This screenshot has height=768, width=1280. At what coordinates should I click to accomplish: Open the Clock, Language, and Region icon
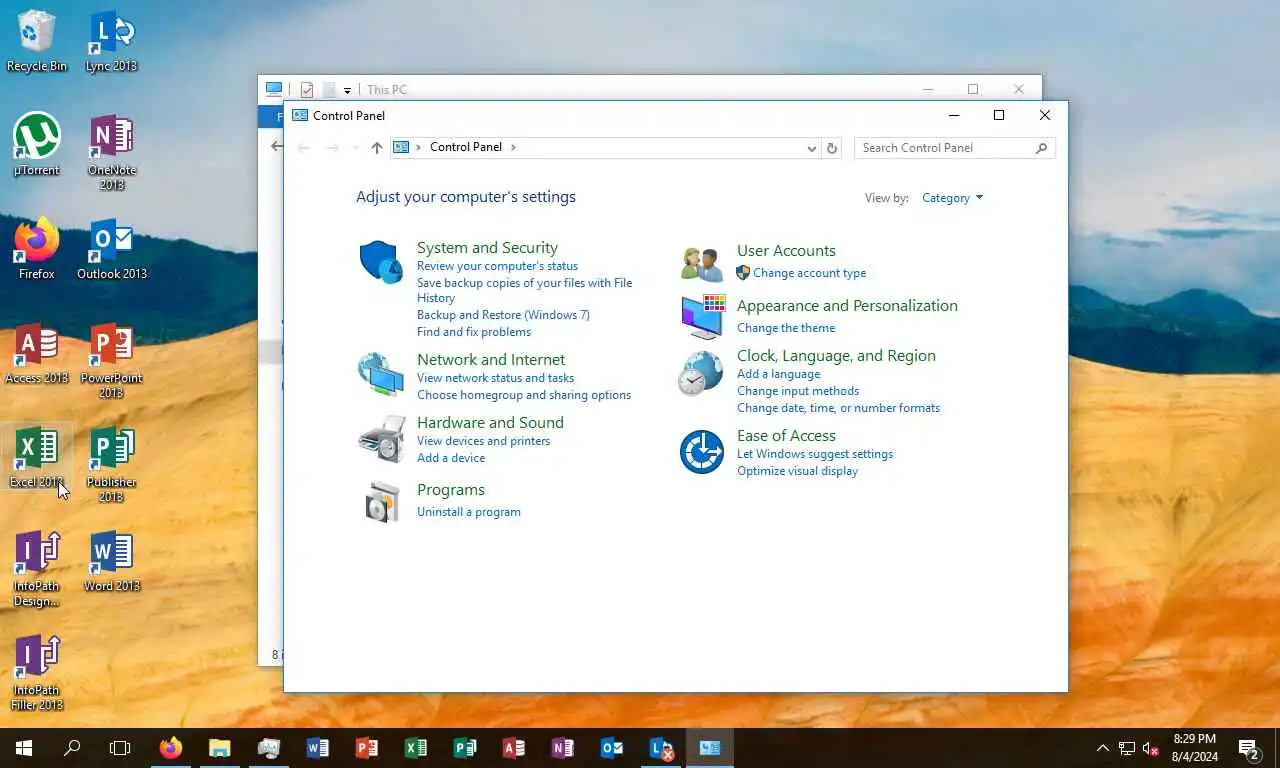click(x=701, y=374)
